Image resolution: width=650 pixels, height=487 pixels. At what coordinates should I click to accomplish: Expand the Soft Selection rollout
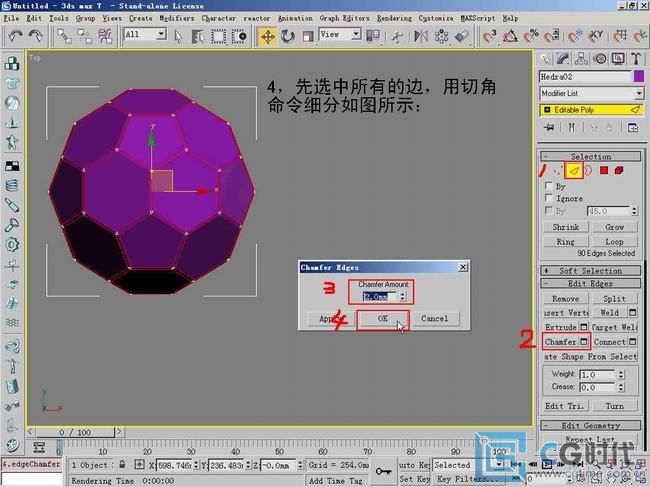click(x=591, y=271)
